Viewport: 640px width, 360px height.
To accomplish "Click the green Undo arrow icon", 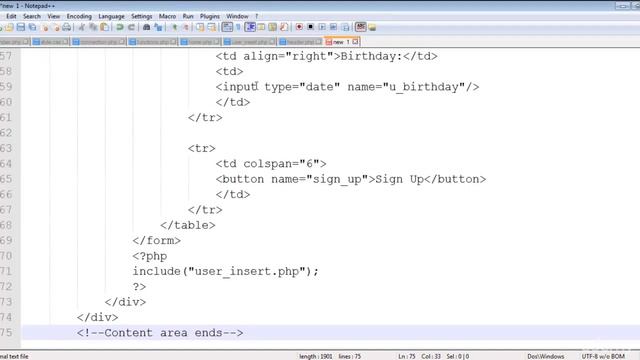I will tap(120, 27).
